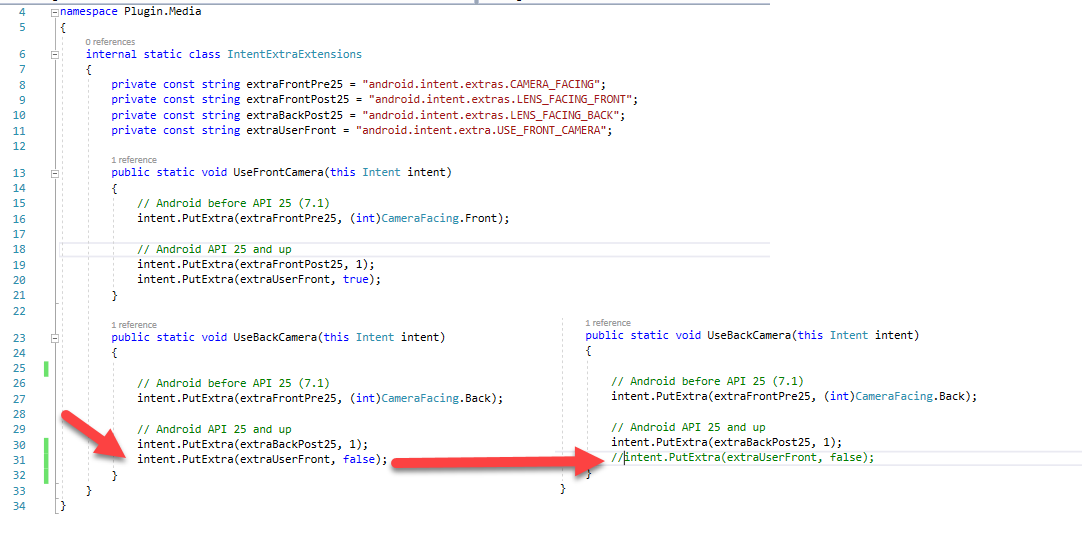Click extraFrontPost25 constant declaration on line 9
Screen dimensions: 1082x555
click(297, 99)
